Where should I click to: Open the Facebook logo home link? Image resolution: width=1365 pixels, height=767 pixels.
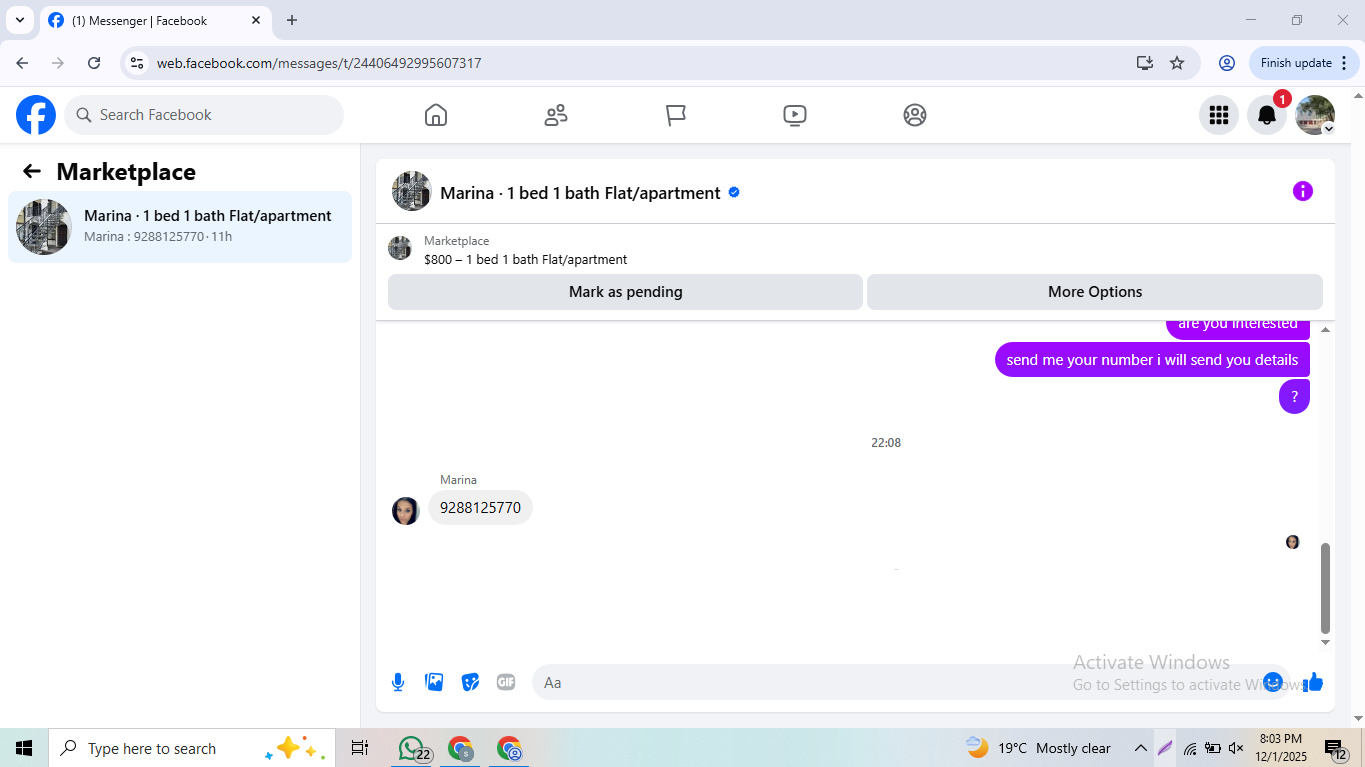click(x=36, y=115)
